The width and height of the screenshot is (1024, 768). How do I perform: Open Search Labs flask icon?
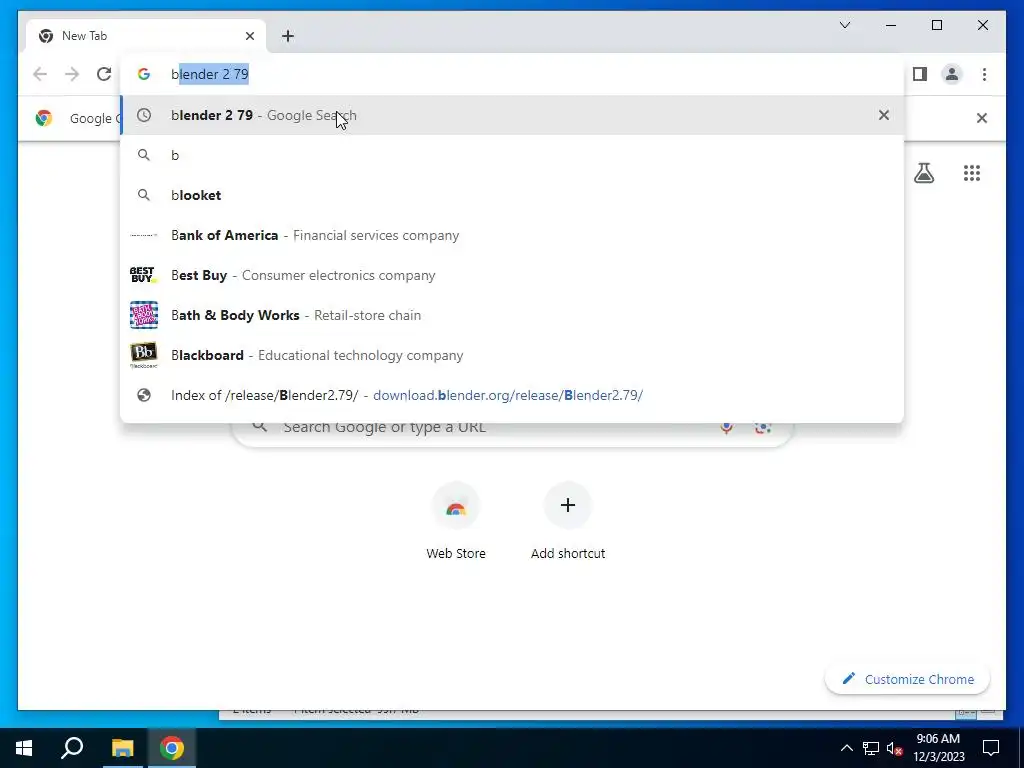[x=923, y=173]
